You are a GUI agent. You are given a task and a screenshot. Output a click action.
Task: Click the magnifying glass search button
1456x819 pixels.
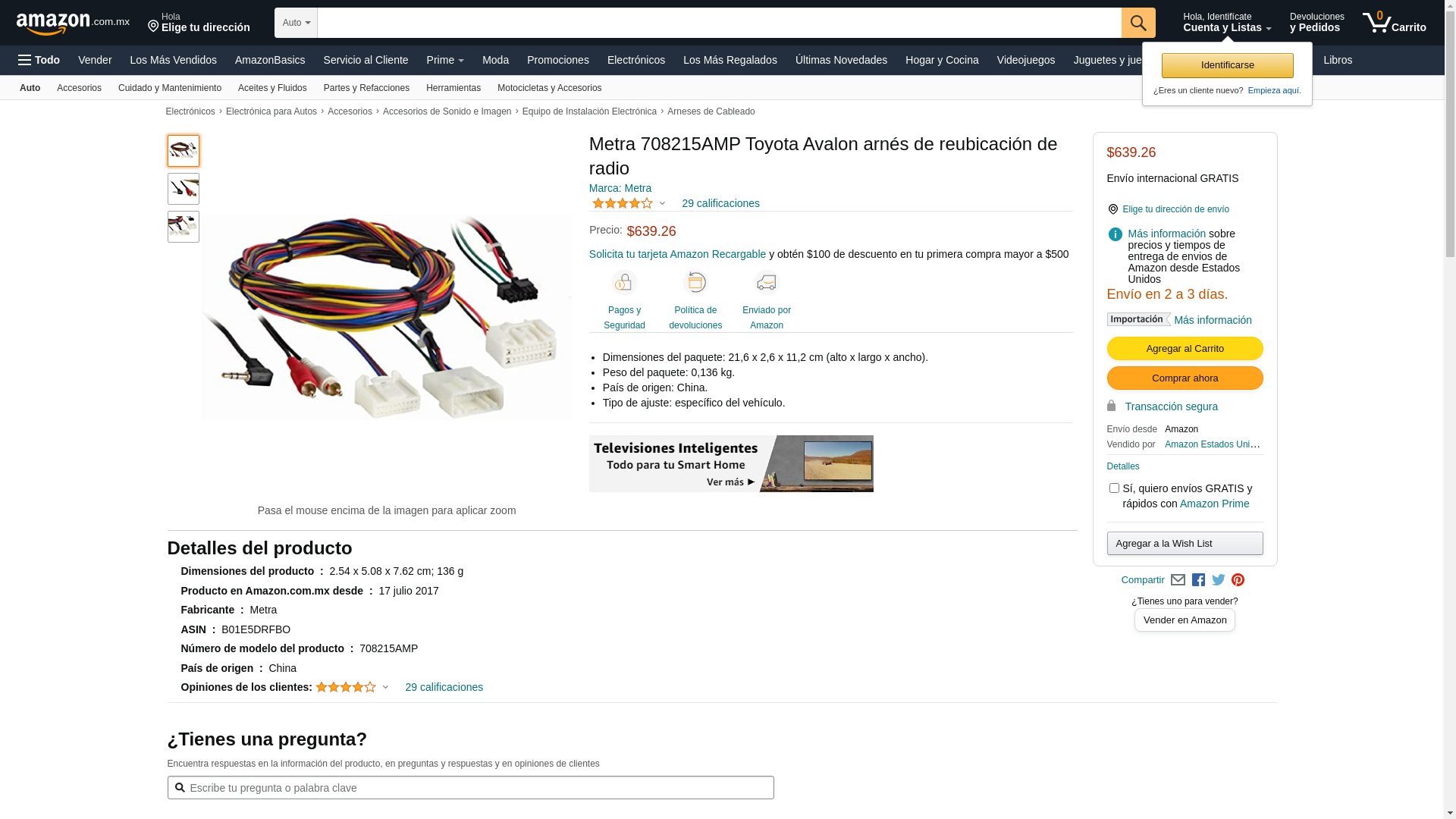[x=1138, y=23]
